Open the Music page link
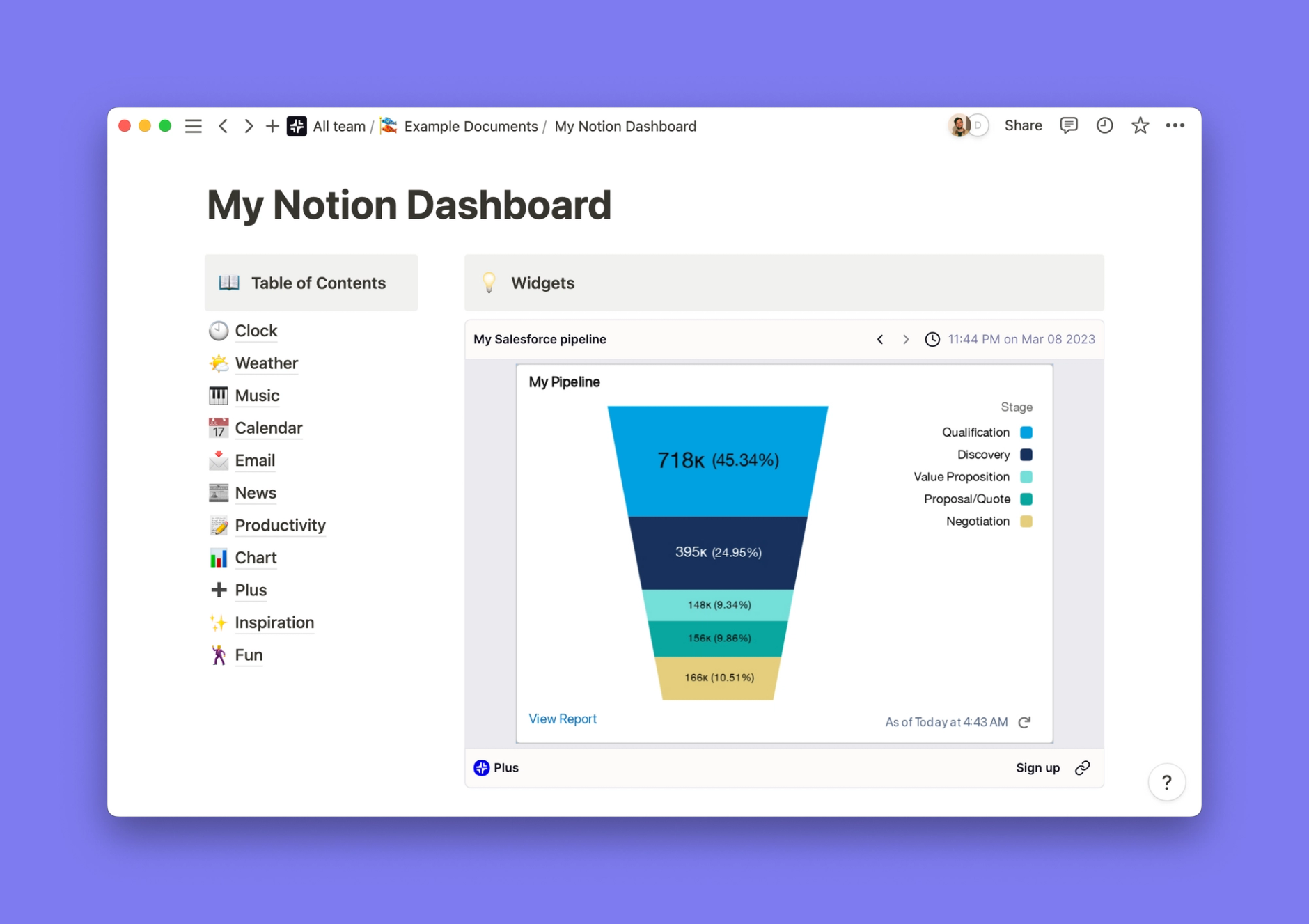Screen dimensions: 1309x924 click(257, 396)
